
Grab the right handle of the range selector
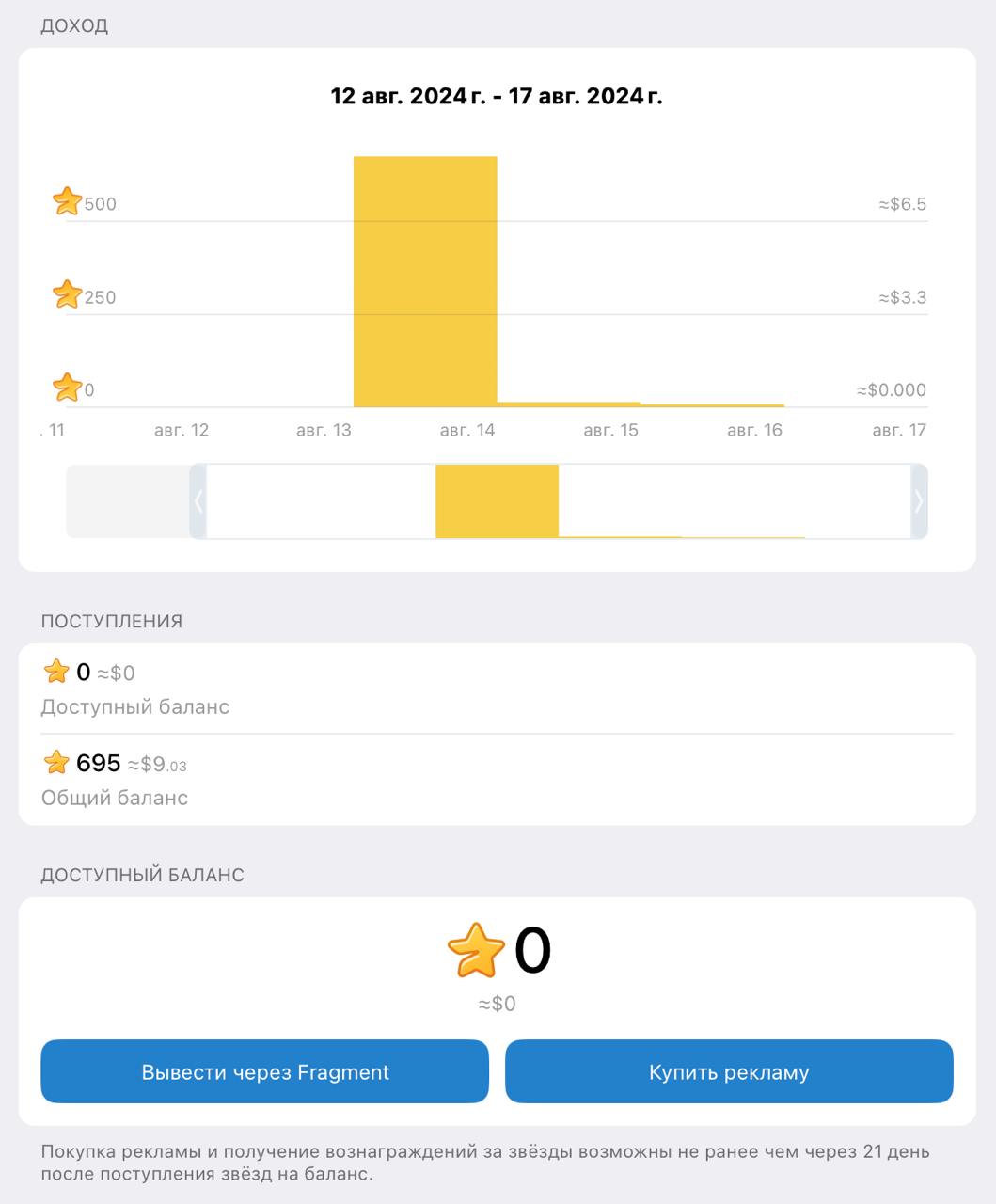pyautogui.click(x=919, y=501)
